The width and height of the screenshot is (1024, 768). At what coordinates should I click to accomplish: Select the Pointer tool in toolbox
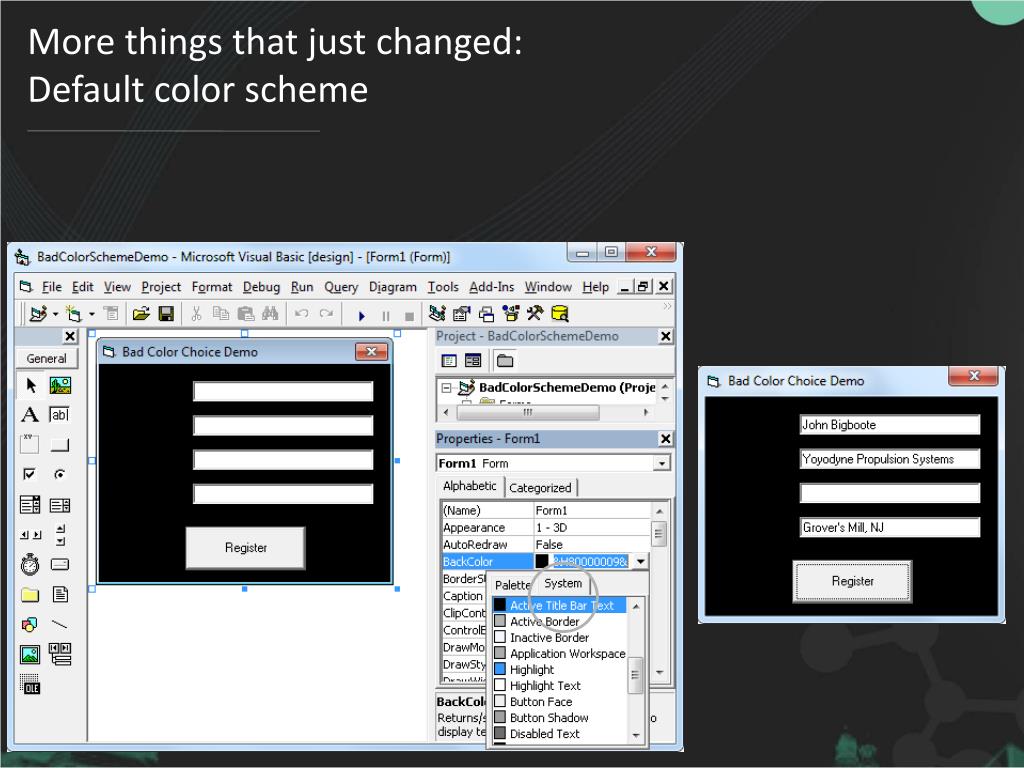(30, 385)
